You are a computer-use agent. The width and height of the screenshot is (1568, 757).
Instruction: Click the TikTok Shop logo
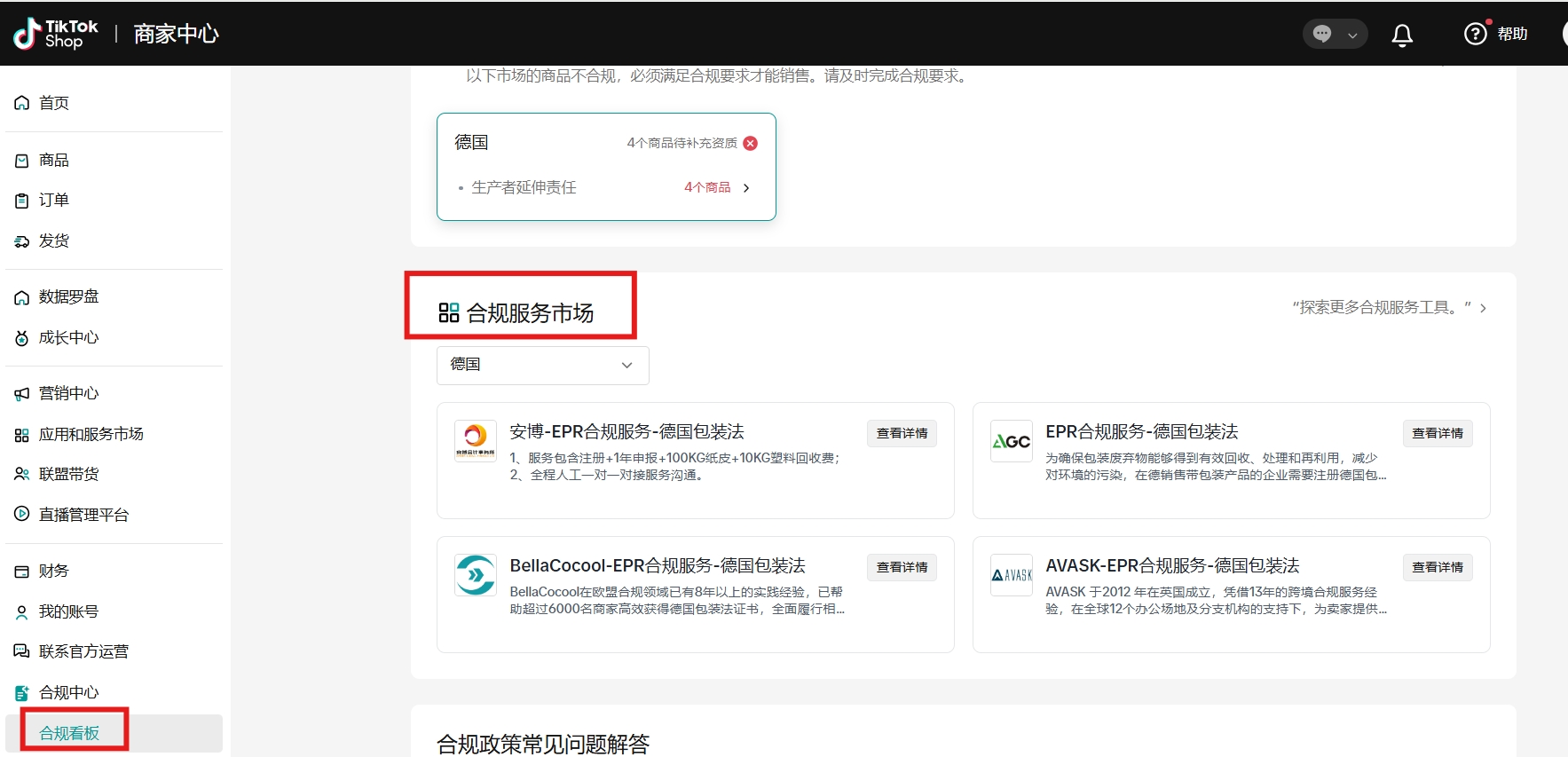click(x=55, y=34)
